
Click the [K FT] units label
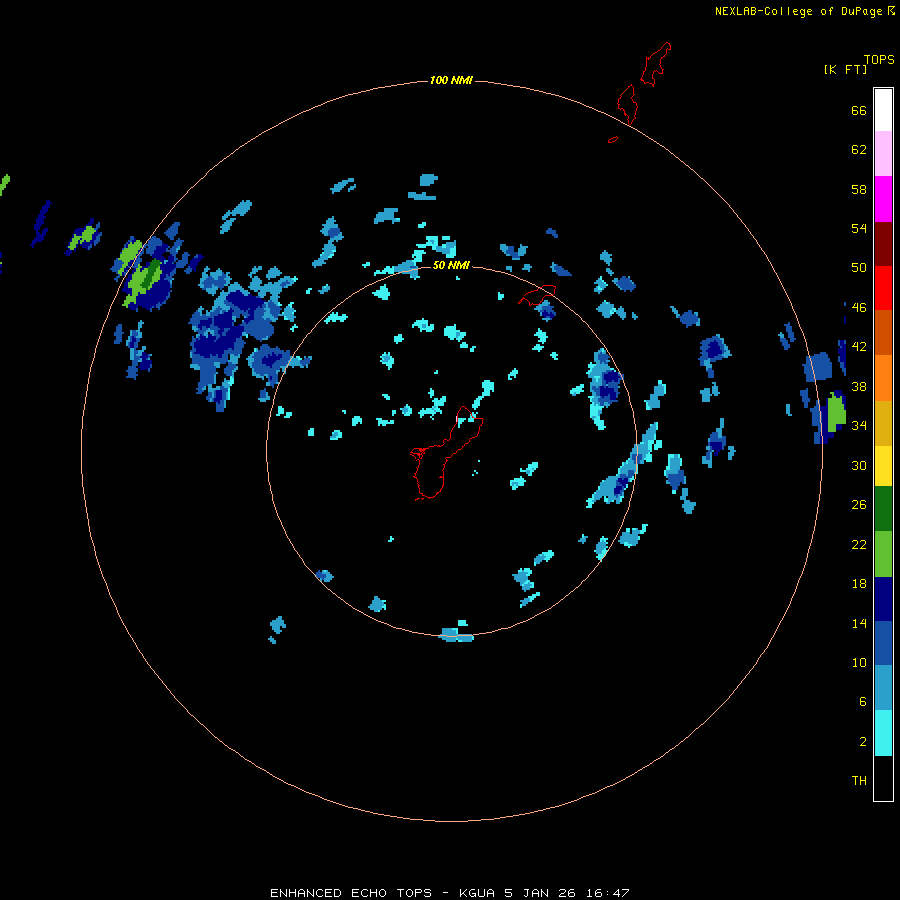pos(845,69)
